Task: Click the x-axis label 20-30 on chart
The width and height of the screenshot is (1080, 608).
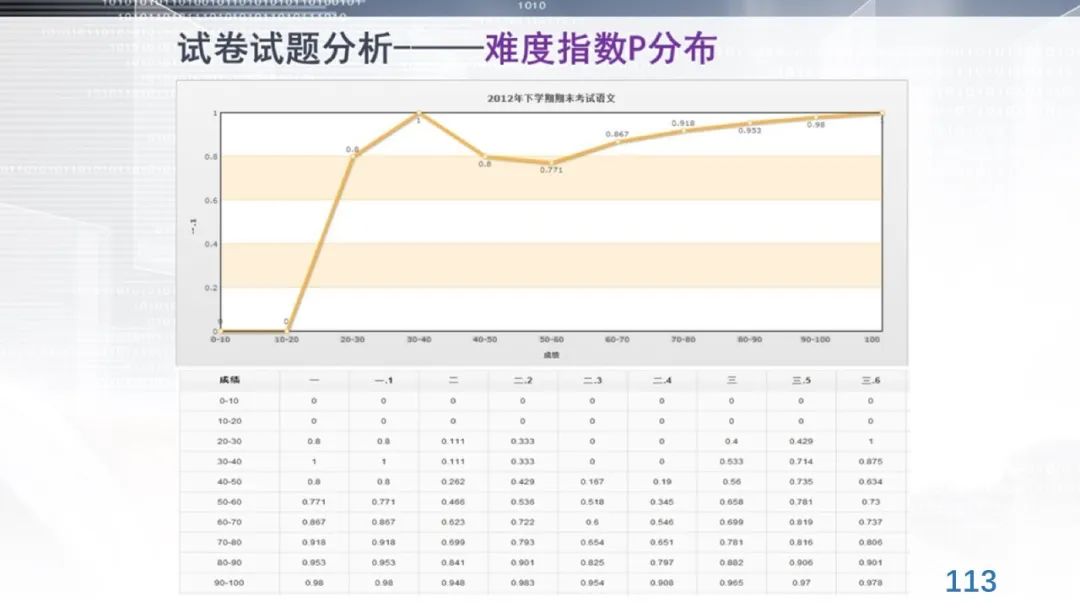Action: tap(353, 339)
